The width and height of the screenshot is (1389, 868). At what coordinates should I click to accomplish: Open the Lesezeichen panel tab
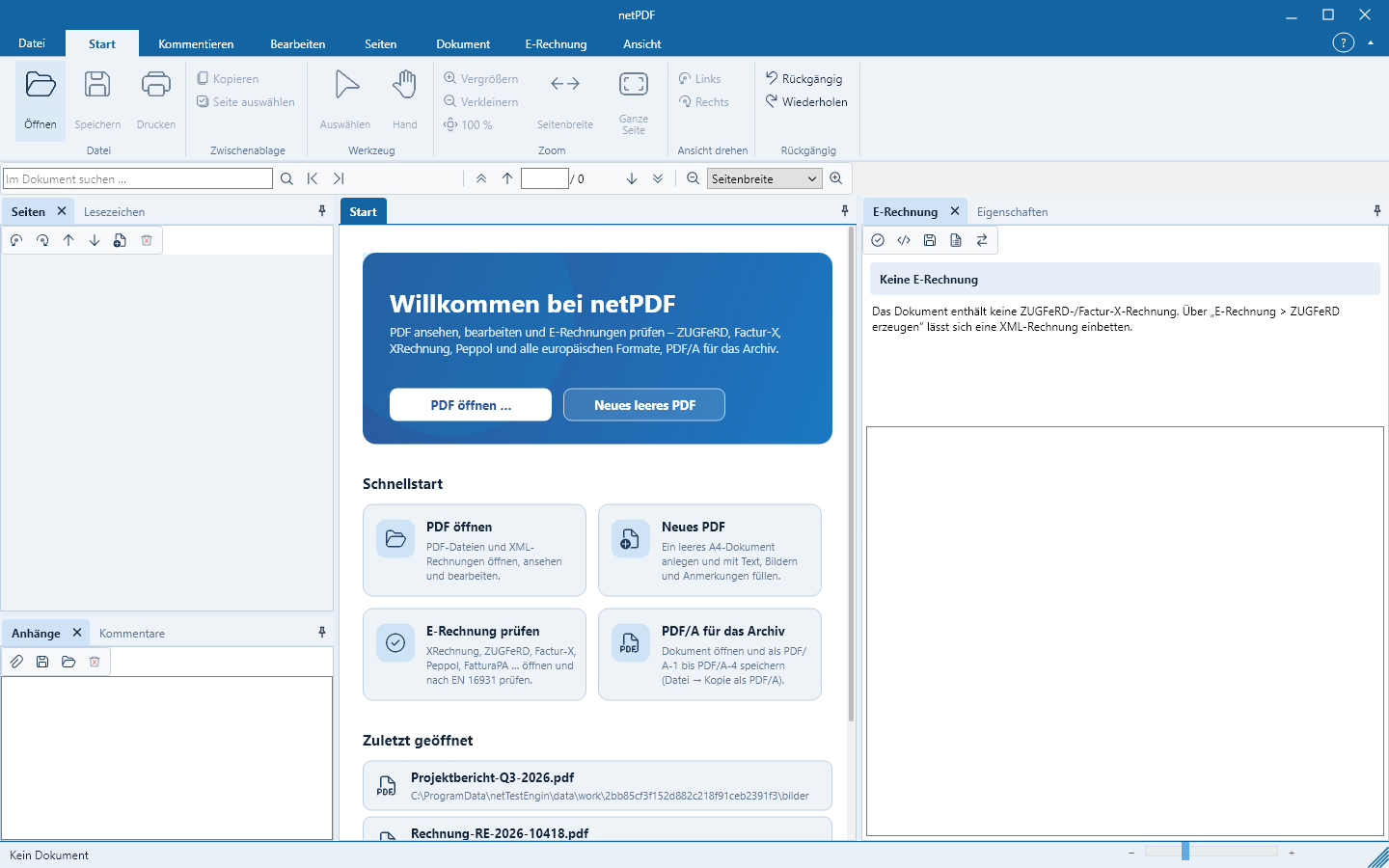tap(114, 212)
